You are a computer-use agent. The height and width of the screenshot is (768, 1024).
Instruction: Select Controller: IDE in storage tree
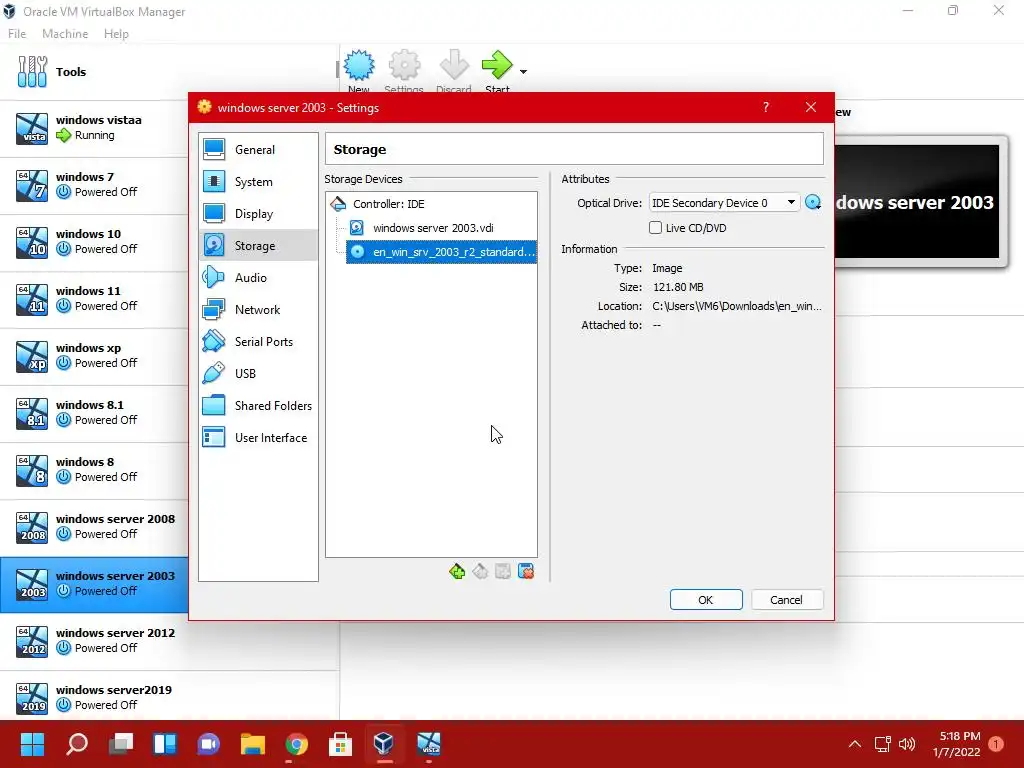point(431,204)
